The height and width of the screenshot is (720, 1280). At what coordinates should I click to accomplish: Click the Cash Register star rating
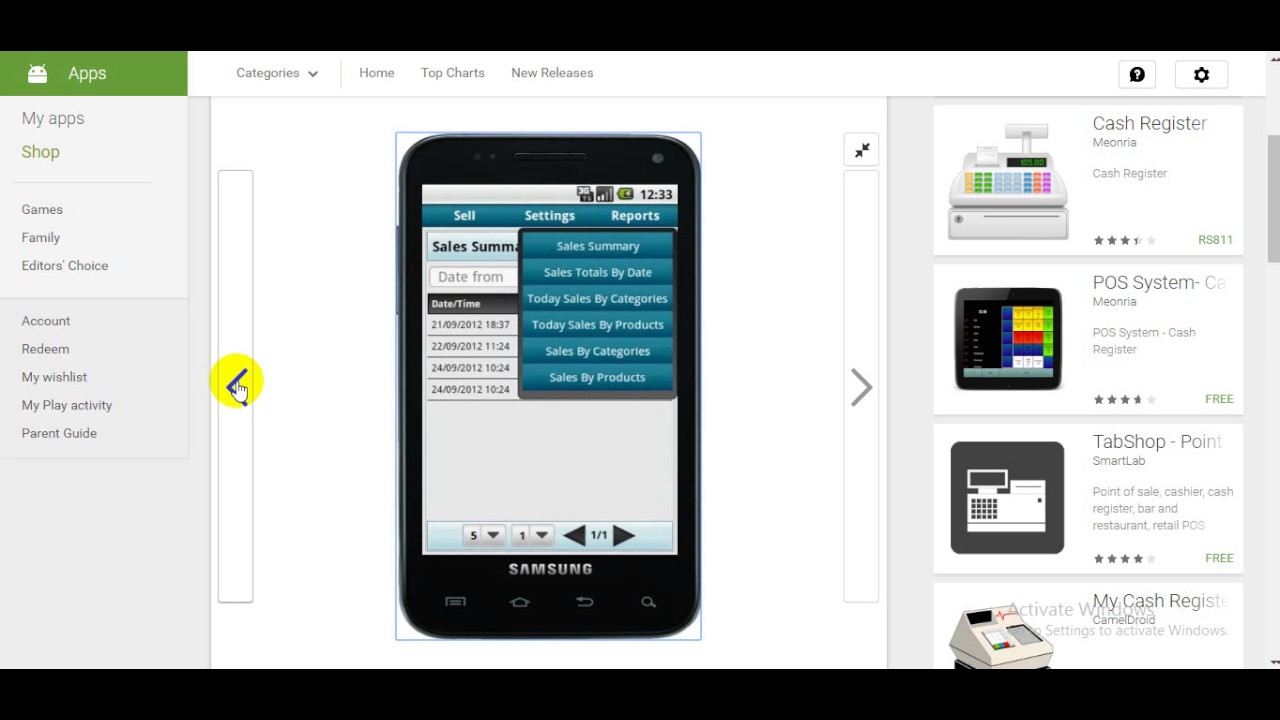point(1124,241)
